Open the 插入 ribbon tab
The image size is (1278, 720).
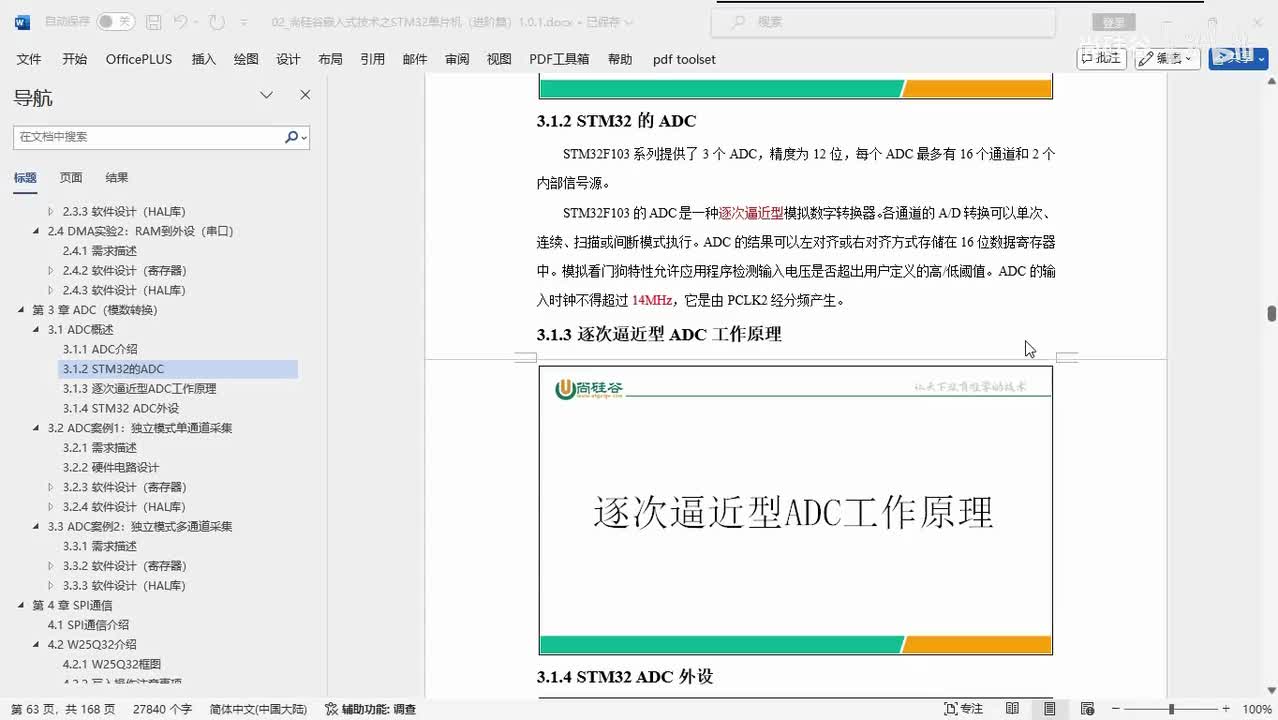click(203, 59)
